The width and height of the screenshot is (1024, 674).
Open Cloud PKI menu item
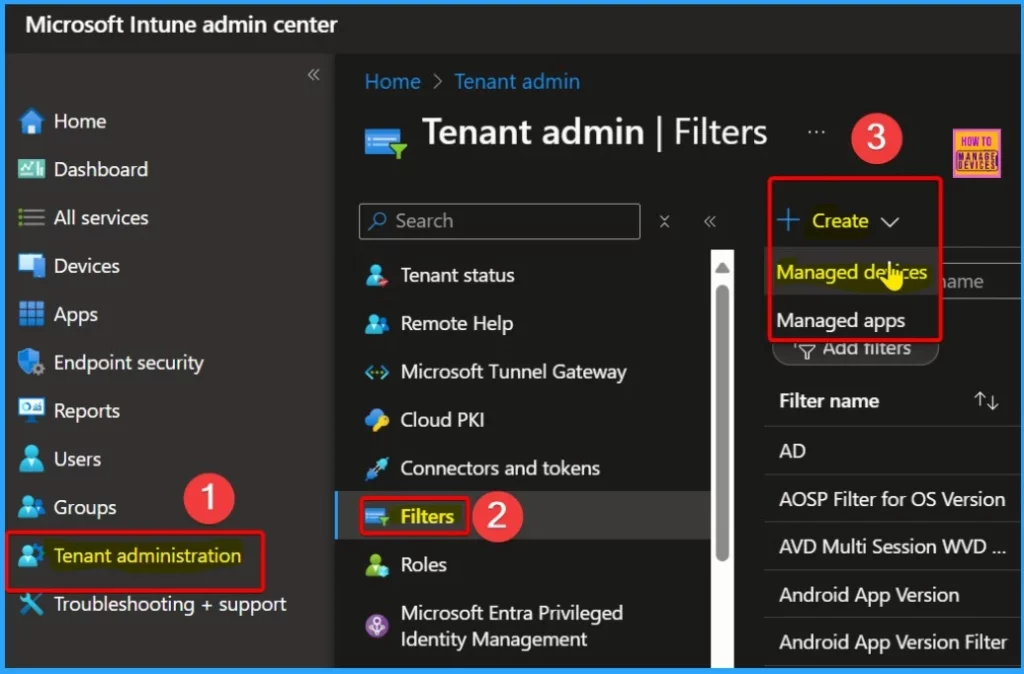pos(442,420)
